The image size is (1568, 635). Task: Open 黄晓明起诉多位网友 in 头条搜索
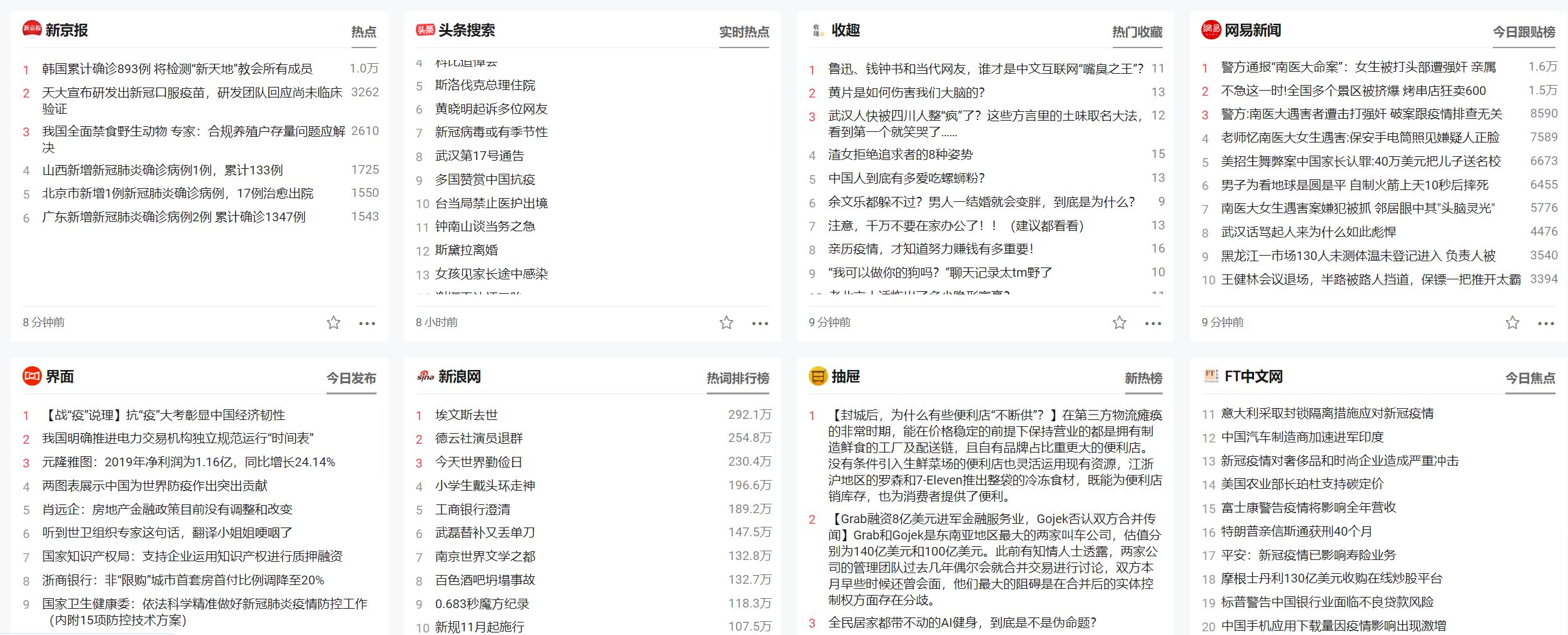[492, 109]
